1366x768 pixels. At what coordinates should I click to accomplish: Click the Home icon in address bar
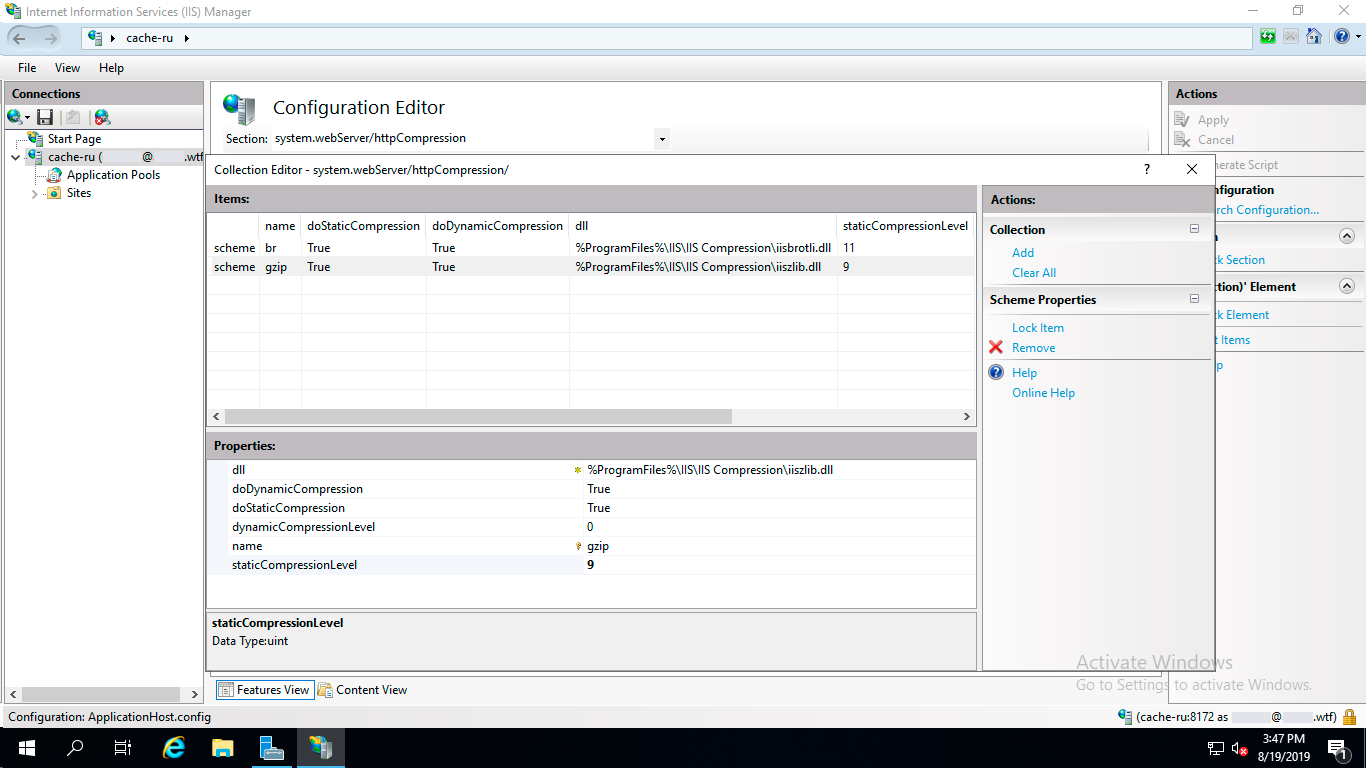tap(1314, 38)
